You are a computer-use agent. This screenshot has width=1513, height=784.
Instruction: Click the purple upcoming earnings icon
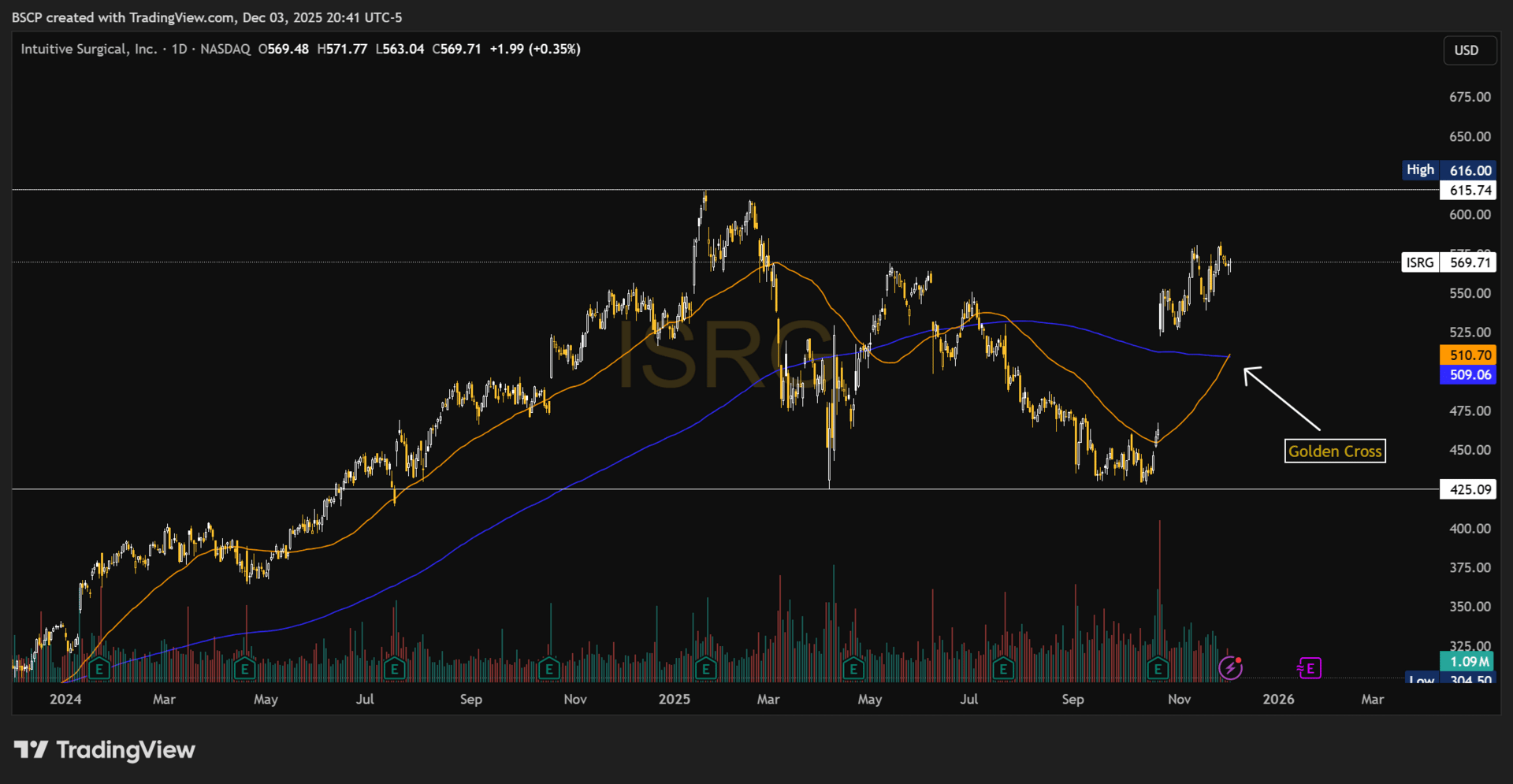point(1309,668)
